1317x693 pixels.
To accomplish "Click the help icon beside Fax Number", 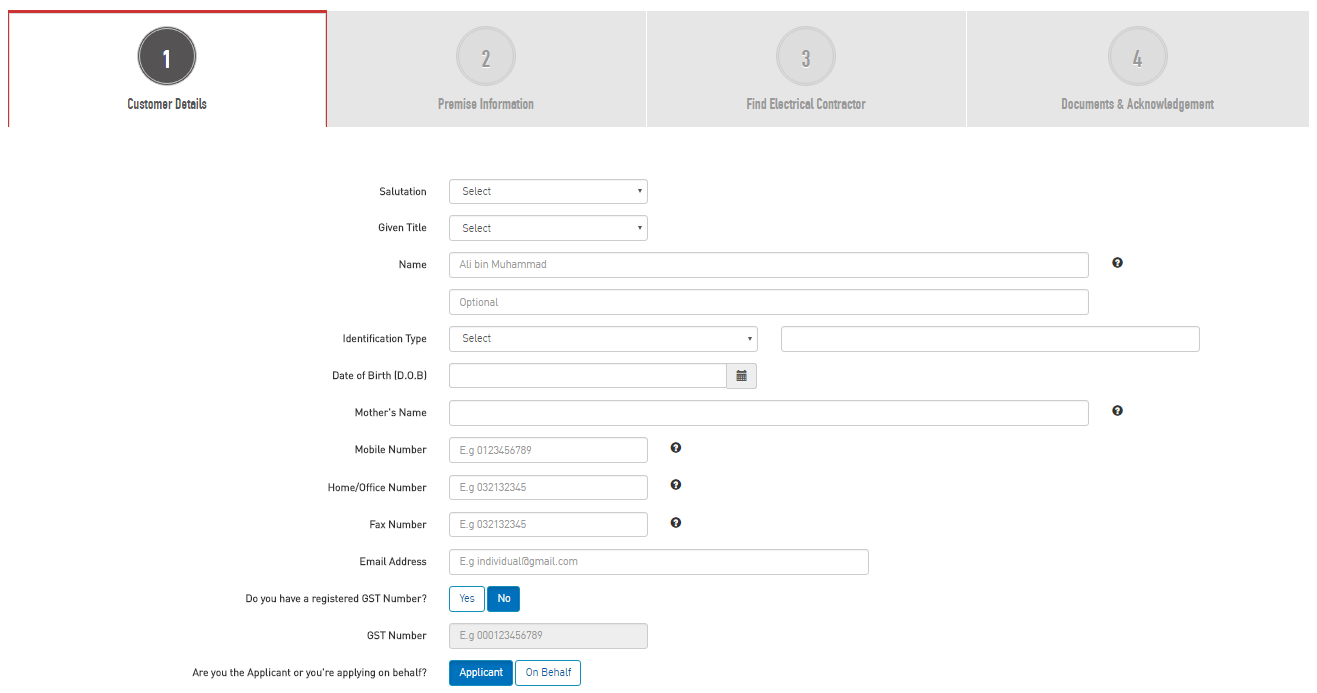I will click(x=676, y=522).
